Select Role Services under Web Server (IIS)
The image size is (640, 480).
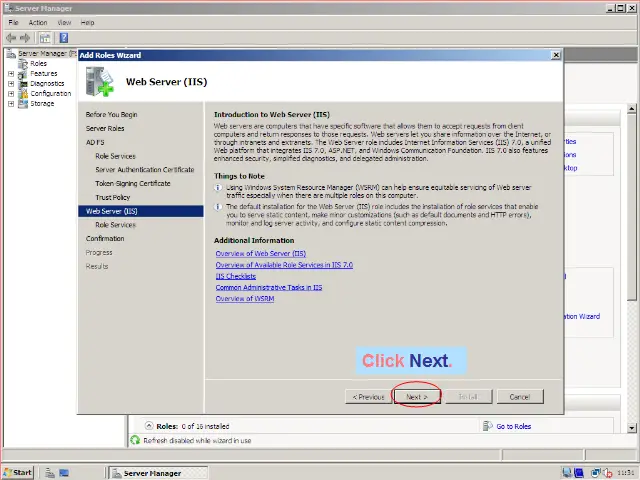116,225
